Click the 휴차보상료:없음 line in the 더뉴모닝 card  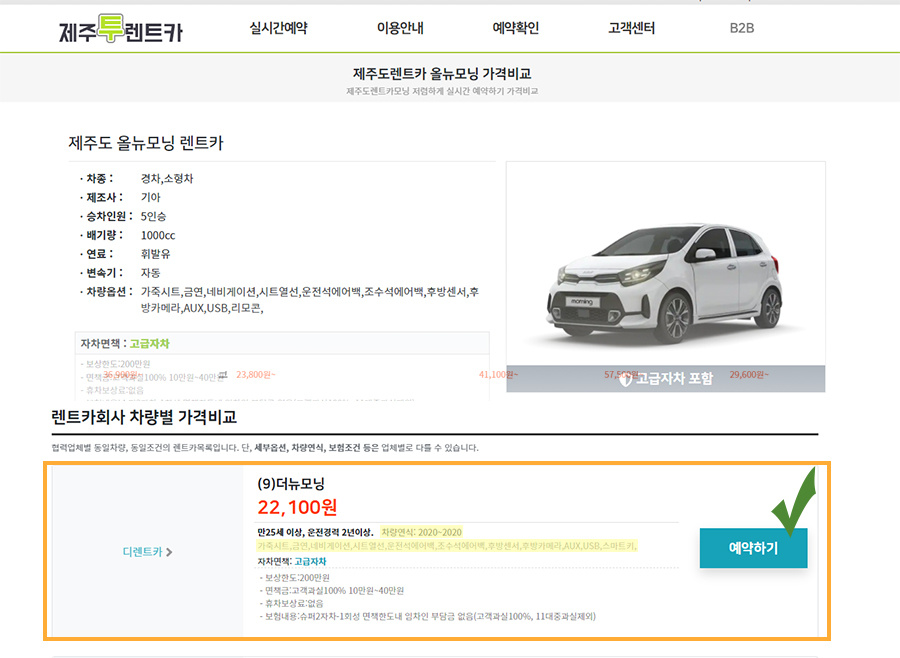[x=292, y=603]
